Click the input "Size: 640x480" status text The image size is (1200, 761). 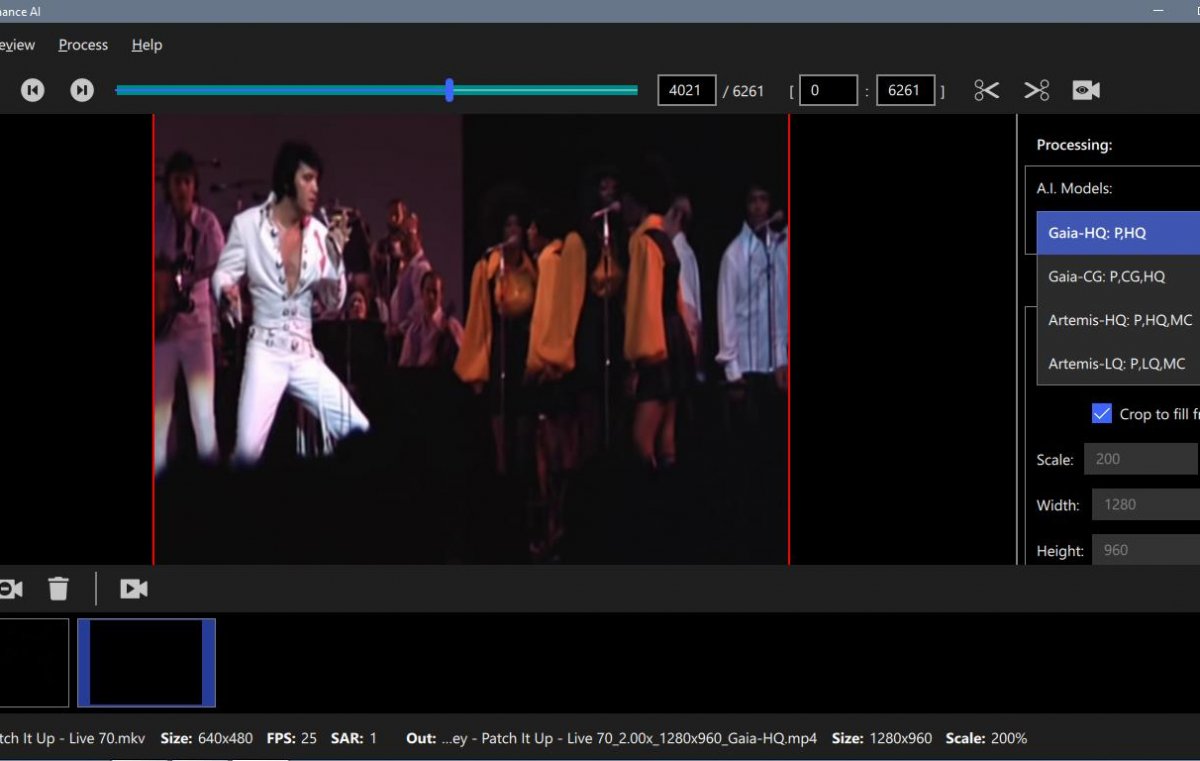point(207,738)
